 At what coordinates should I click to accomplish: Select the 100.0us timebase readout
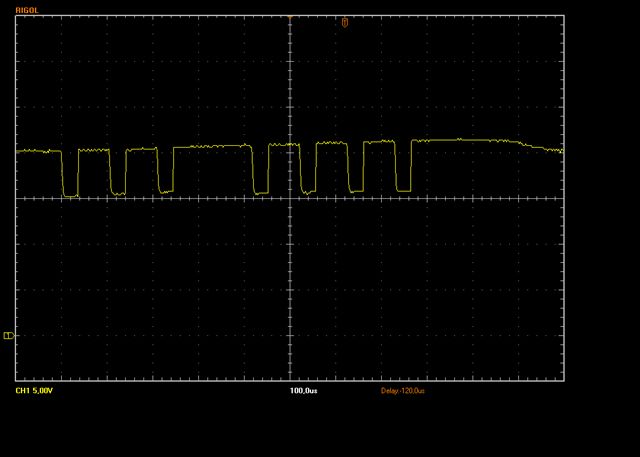[303, 390]
